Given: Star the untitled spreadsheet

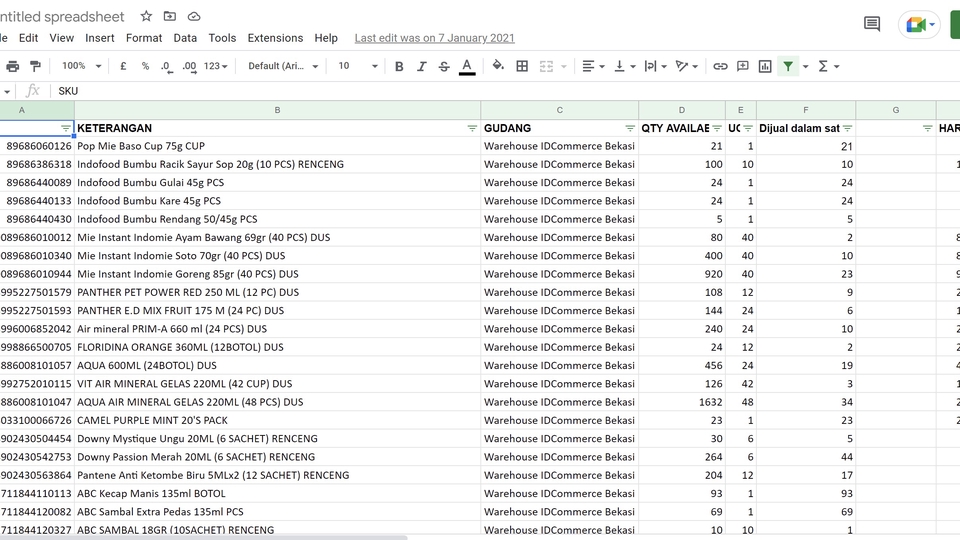Looking at the screenshot, I should pos(146,17).
